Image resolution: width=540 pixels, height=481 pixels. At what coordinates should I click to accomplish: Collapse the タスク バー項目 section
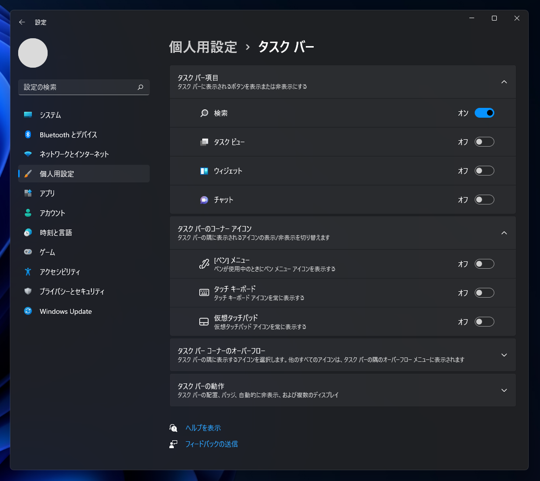(504, 82)
